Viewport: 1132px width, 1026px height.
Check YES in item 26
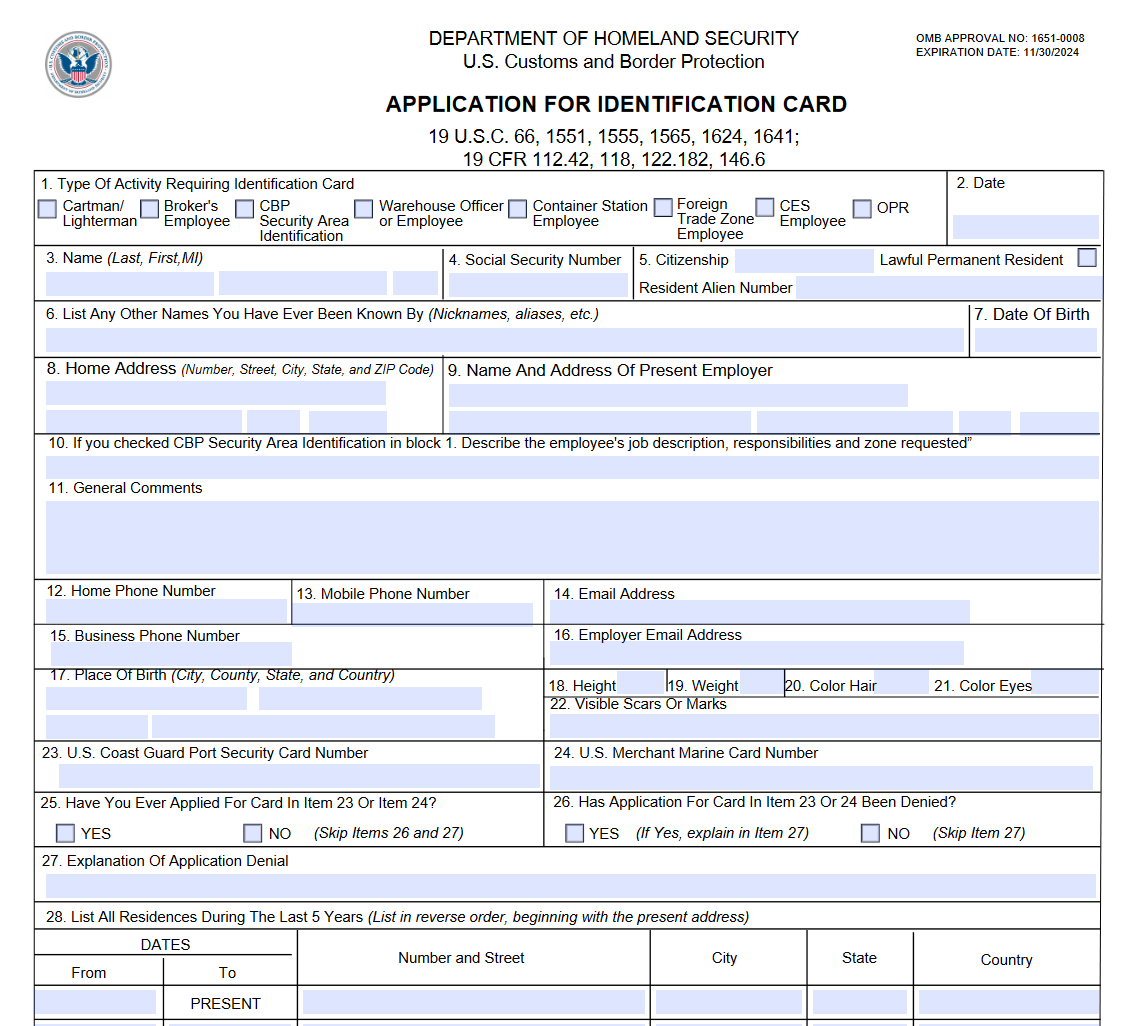click(574, 832)
